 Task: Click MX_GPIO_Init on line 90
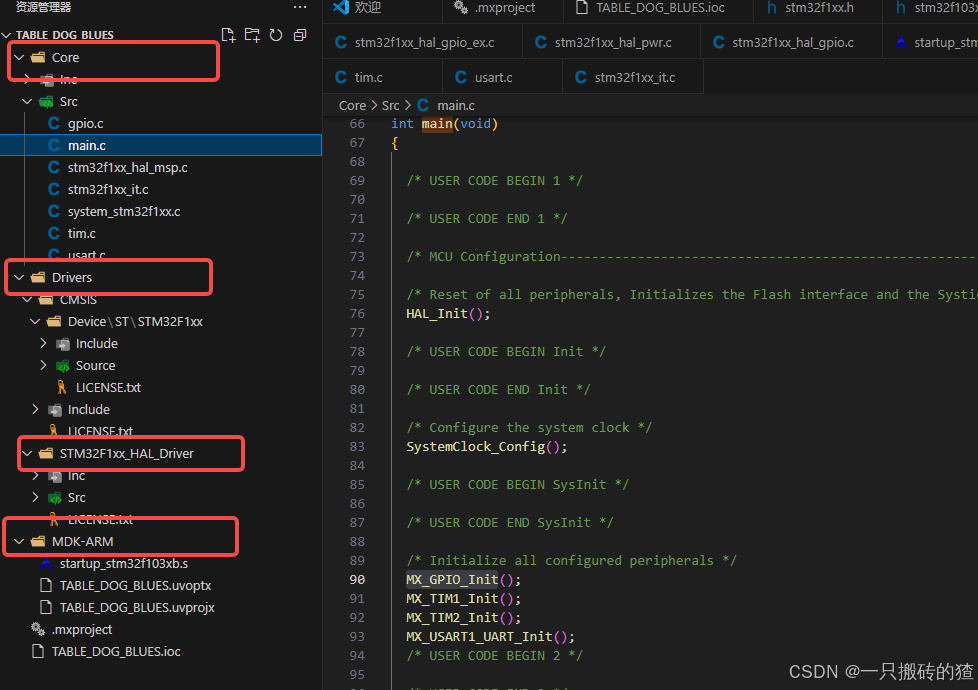pyautogui.click(x=452, y=580)
